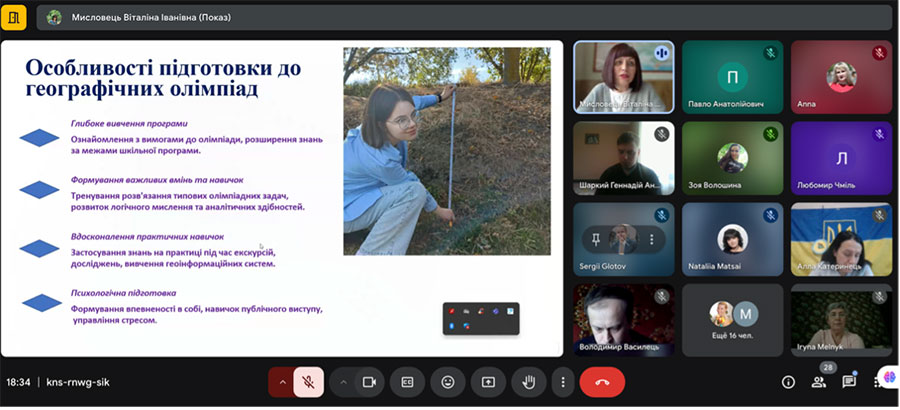
Task: Open three-dot options on Sergii Glotov tile
Action: 651,239
